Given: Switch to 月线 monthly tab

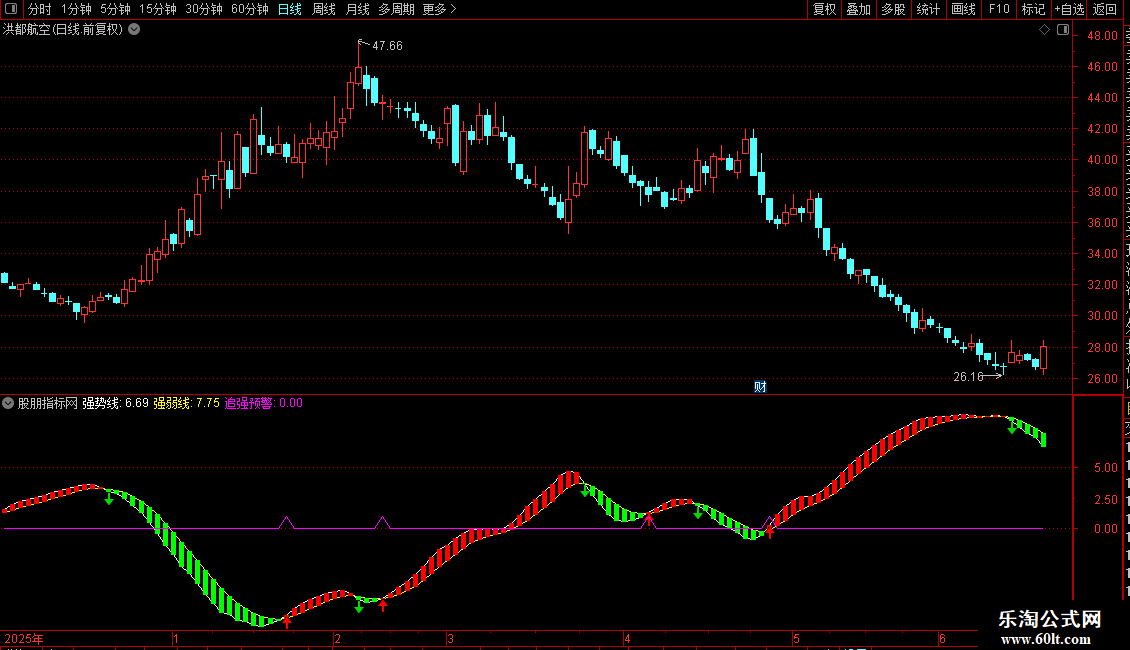Looking at the screenshot, I should pos(357,9).
